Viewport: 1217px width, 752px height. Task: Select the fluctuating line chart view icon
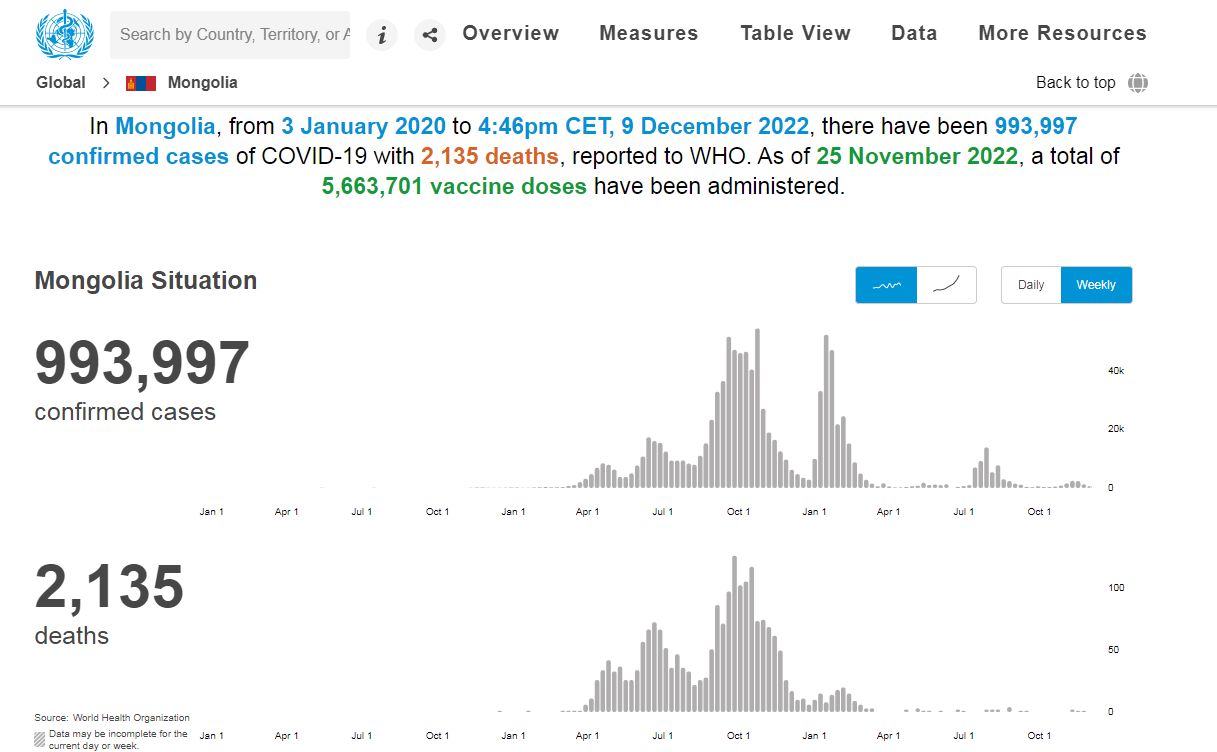click(x=886, y=285)
